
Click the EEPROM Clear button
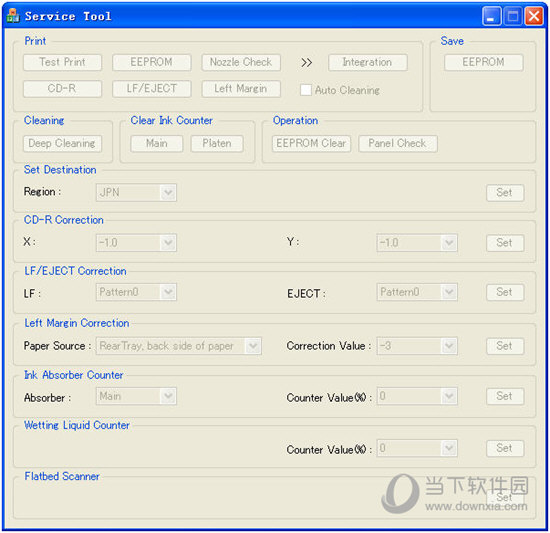pyautogui.click(x=311, y=143)
